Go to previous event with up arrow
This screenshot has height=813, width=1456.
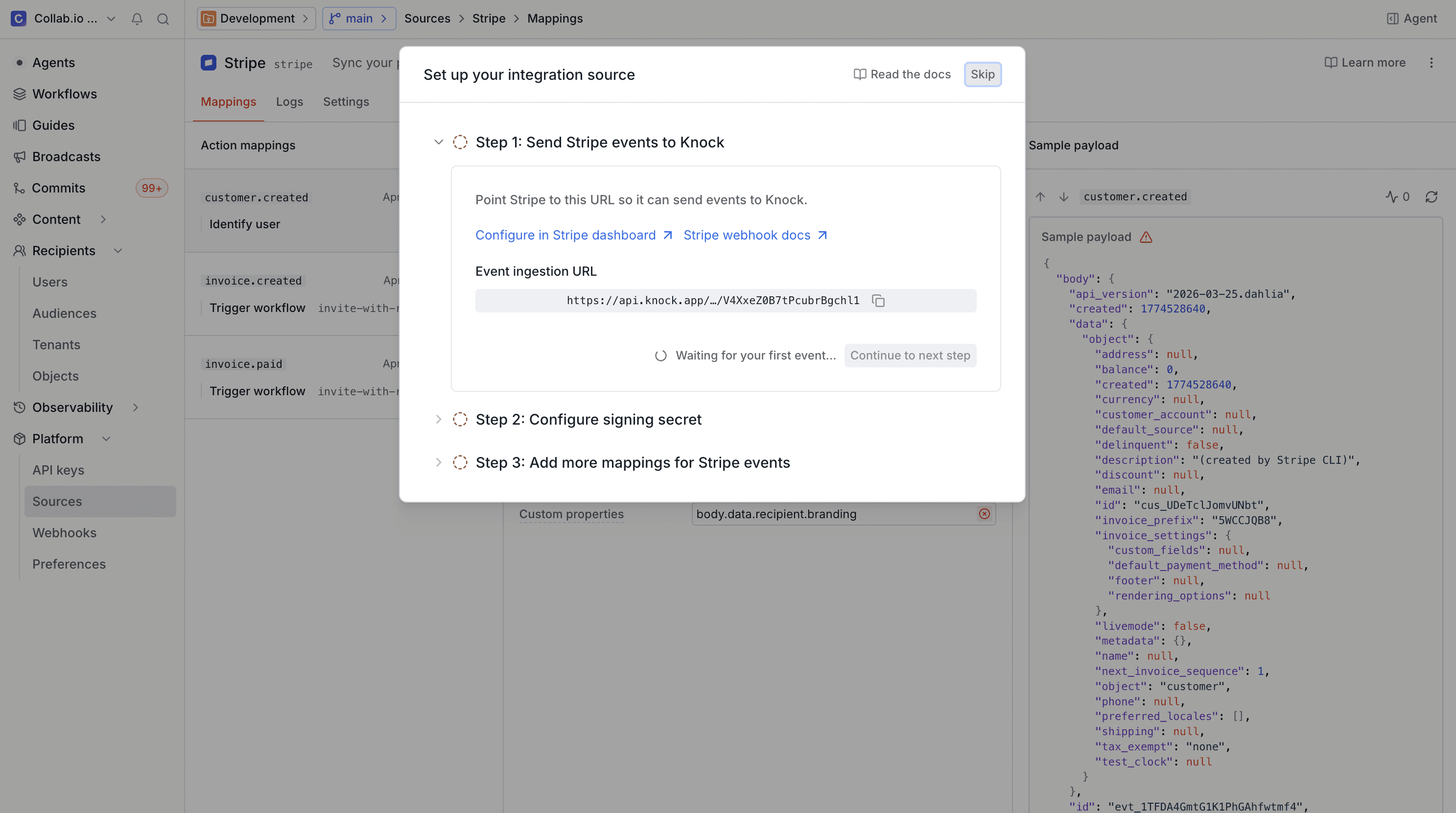pyautogui.click(x=1040, y=197)
